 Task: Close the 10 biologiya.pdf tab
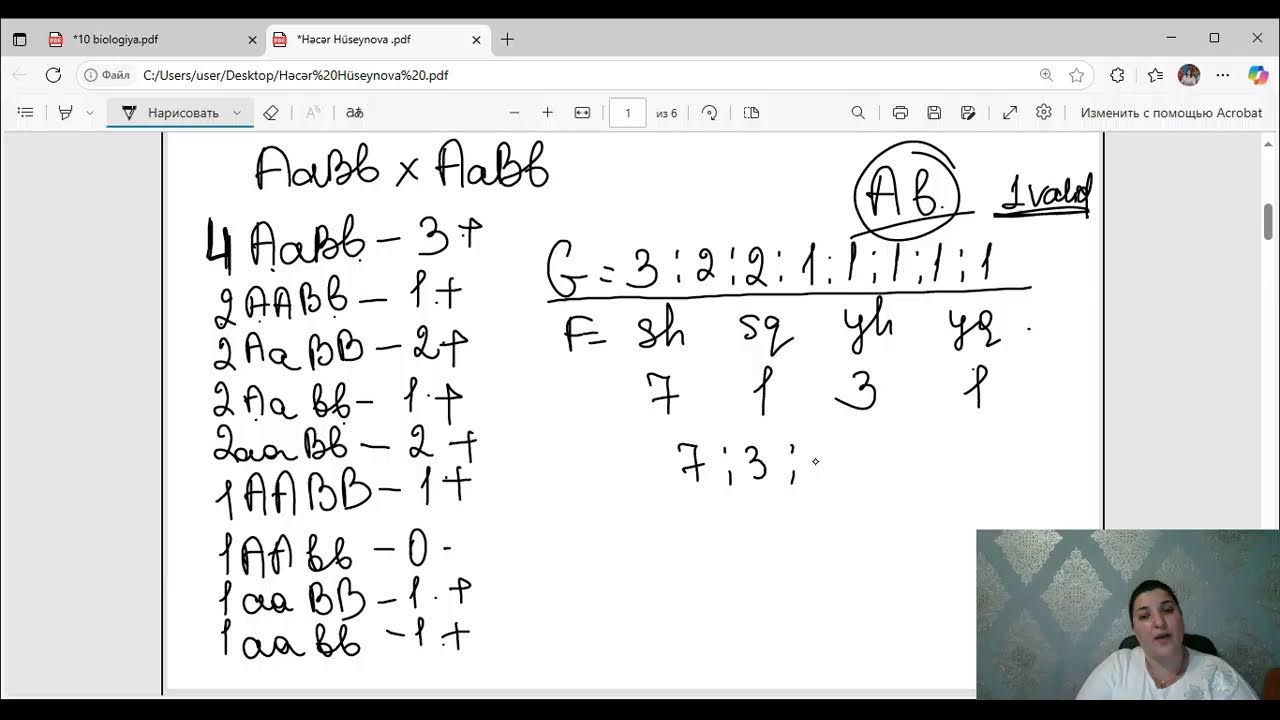tap(252, 40)
